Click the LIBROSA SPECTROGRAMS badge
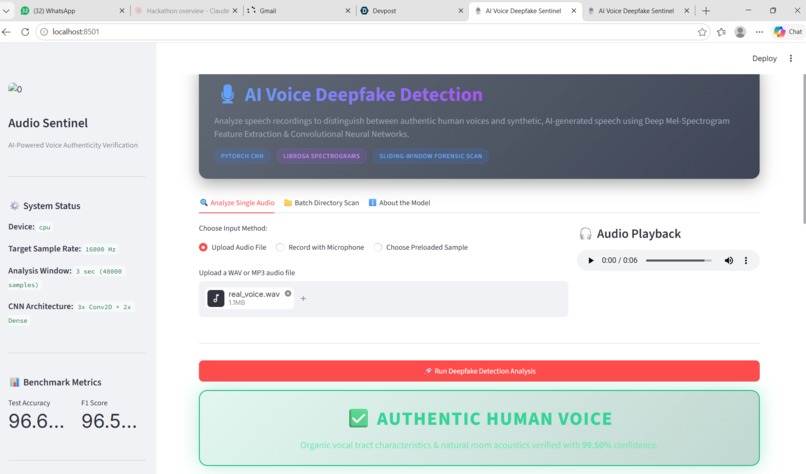The height and width of the screenshot is (474, 806). point(321,156)
